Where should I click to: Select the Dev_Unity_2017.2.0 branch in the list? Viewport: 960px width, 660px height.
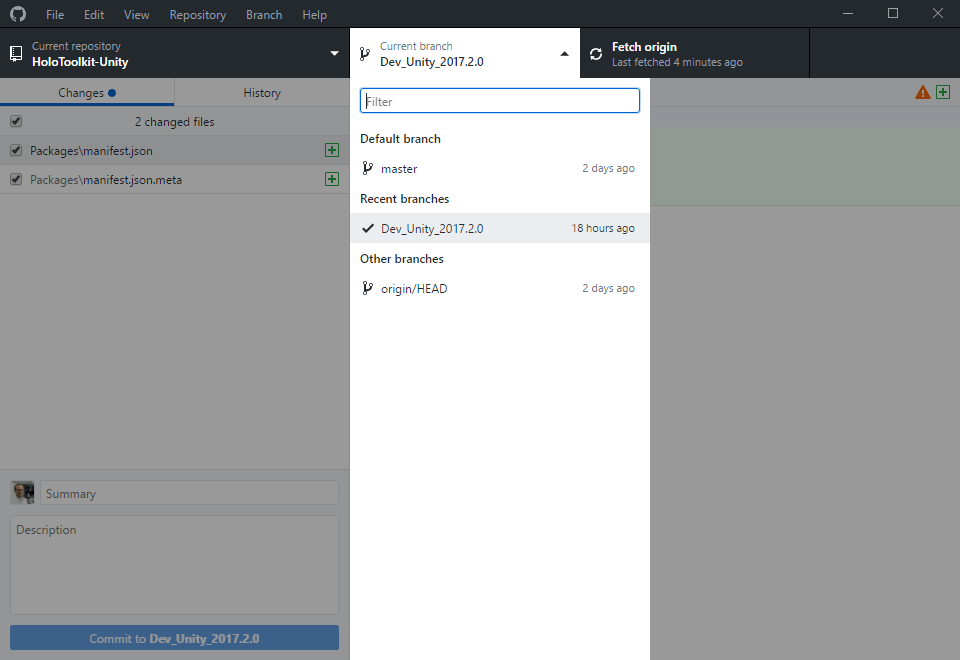coord(500,228)
